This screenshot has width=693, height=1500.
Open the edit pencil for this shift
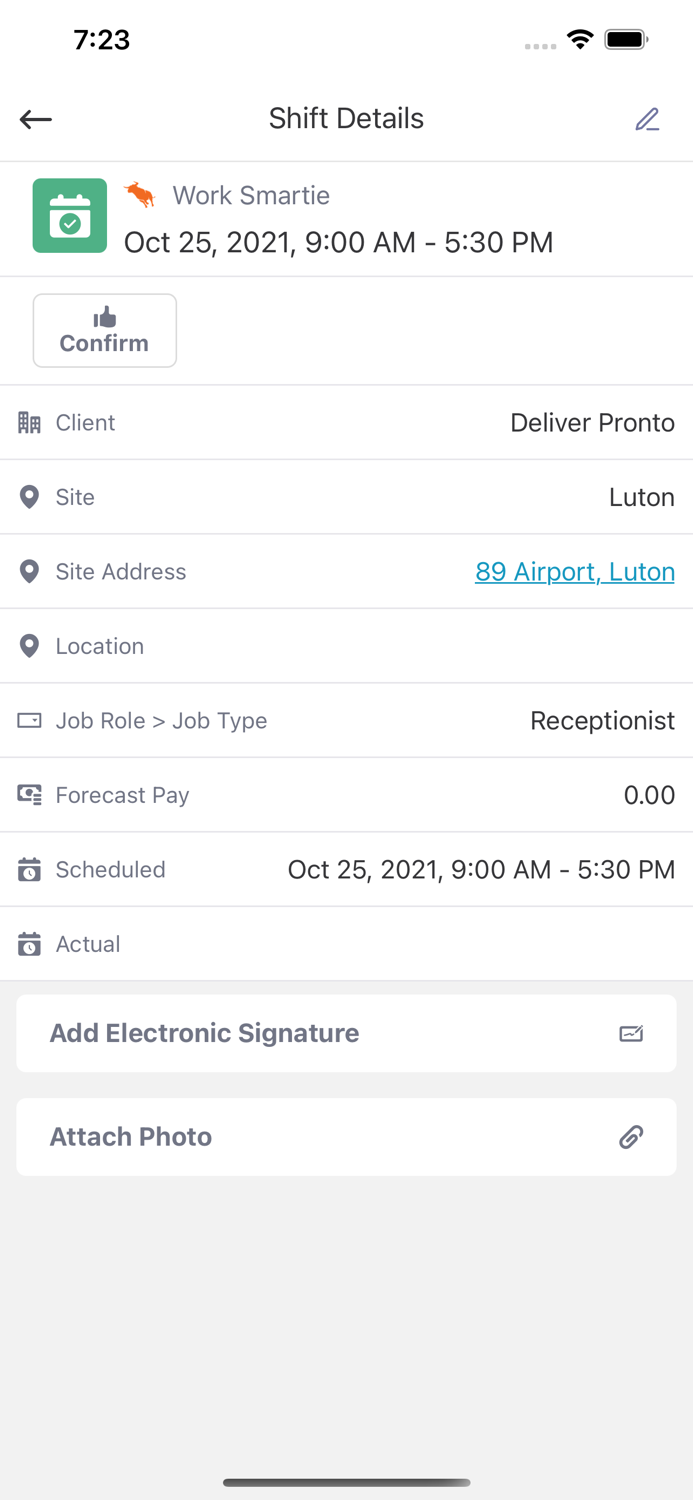[x=648, y=118]
